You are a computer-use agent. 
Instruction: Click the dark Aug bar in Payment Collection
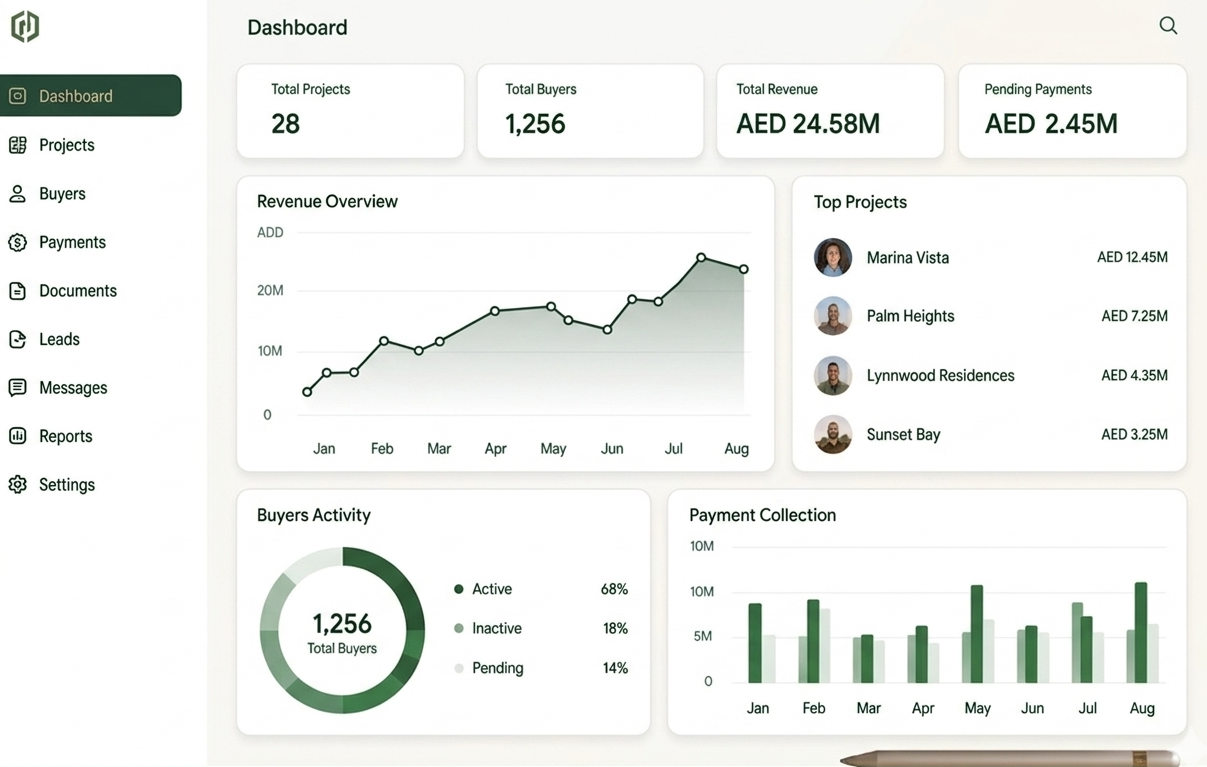point(1141,633)
